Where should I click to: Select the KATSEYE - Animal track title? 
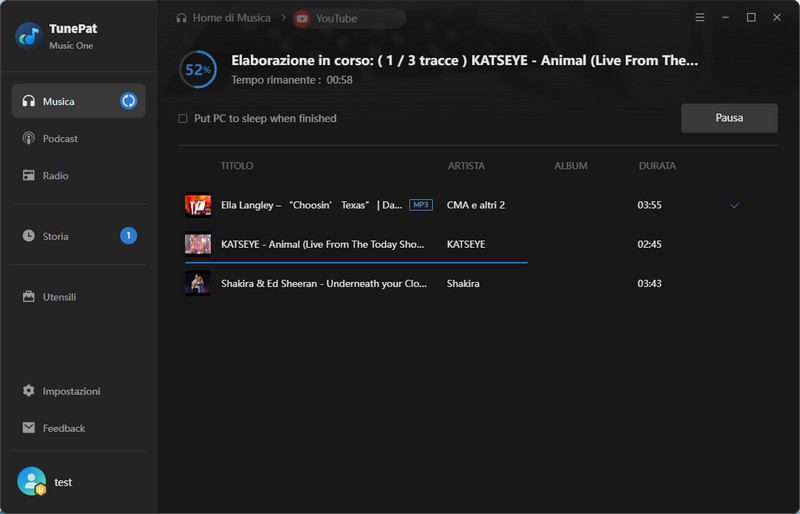pos(322,244)
